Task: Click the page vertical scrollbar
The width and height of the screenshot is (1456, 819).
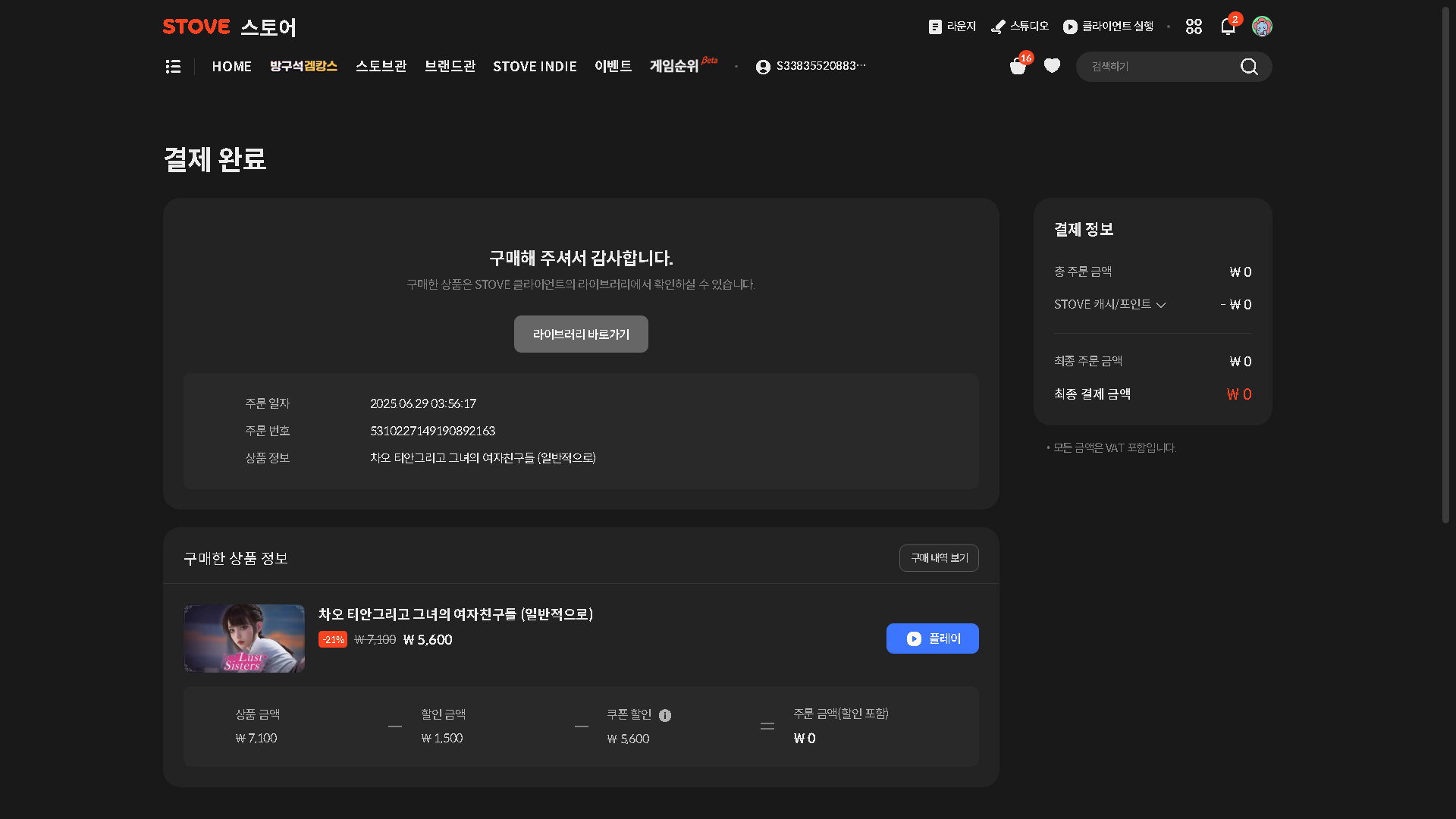Action: pos(1445,265)
